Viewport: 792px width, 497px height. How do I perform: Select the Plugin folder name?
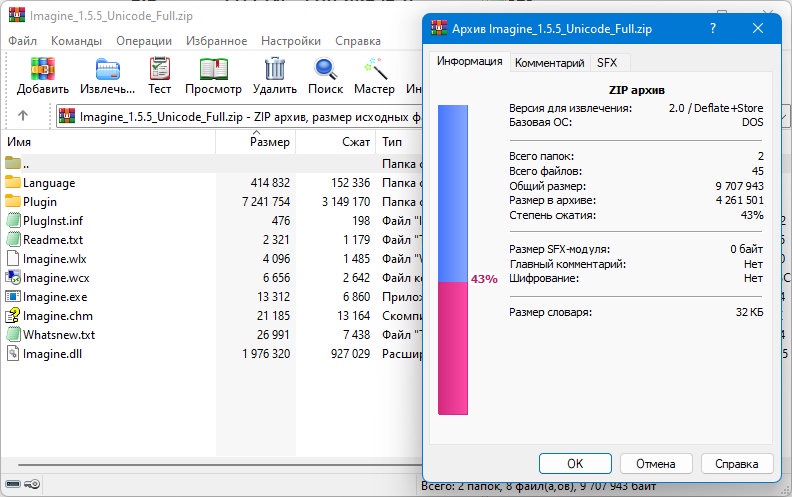tap(39, 202)
